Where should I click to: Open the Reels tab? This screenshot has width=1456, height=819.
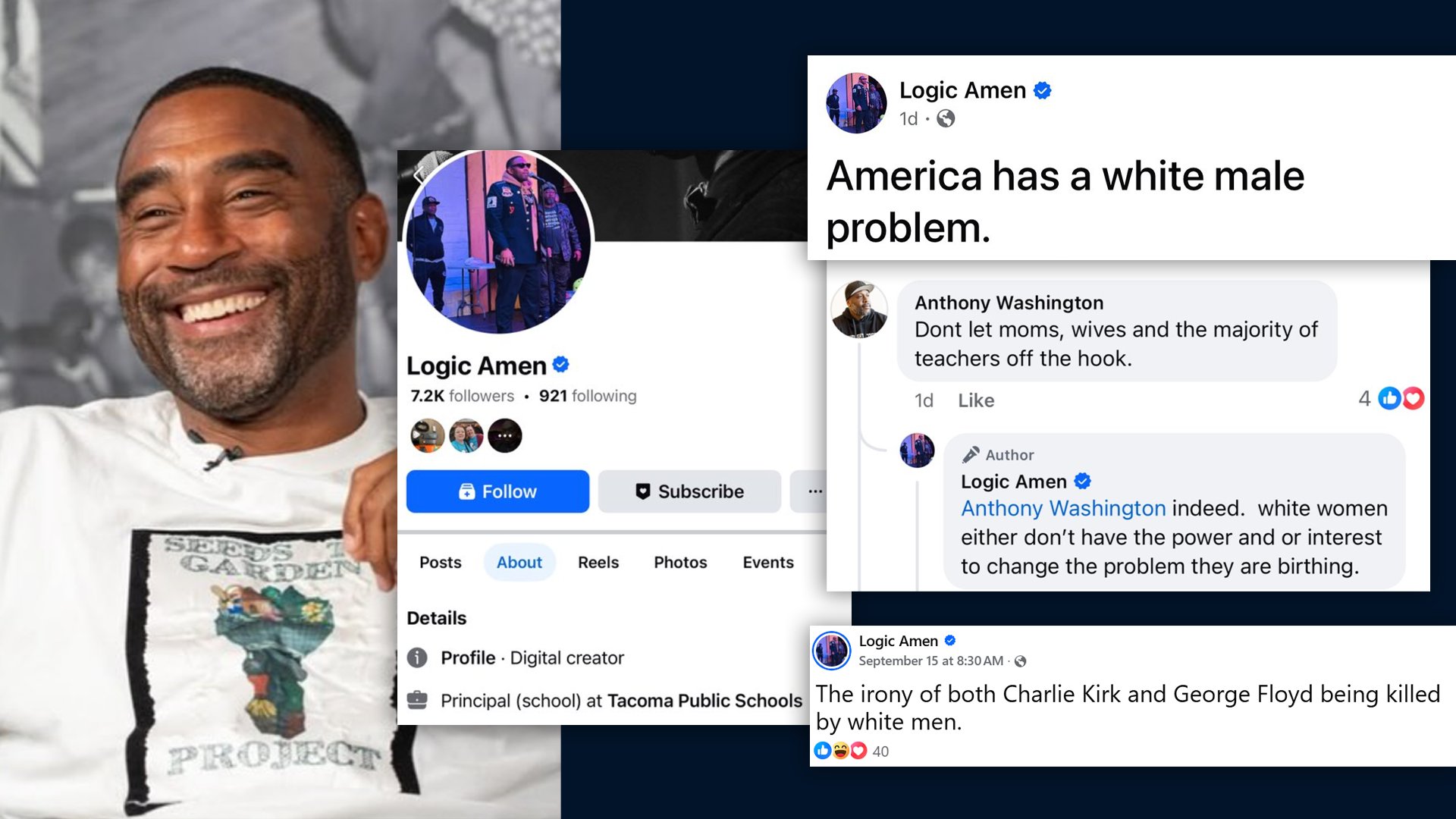[598, 562]
